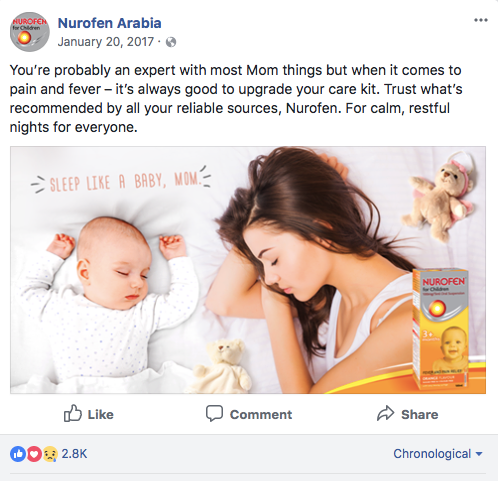View the 2.8K reactions count

[74, 454]
